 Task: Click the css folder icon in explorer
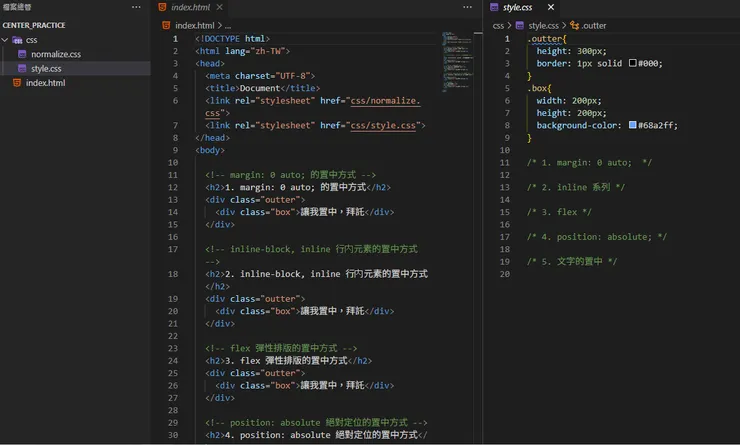point(17,40)
